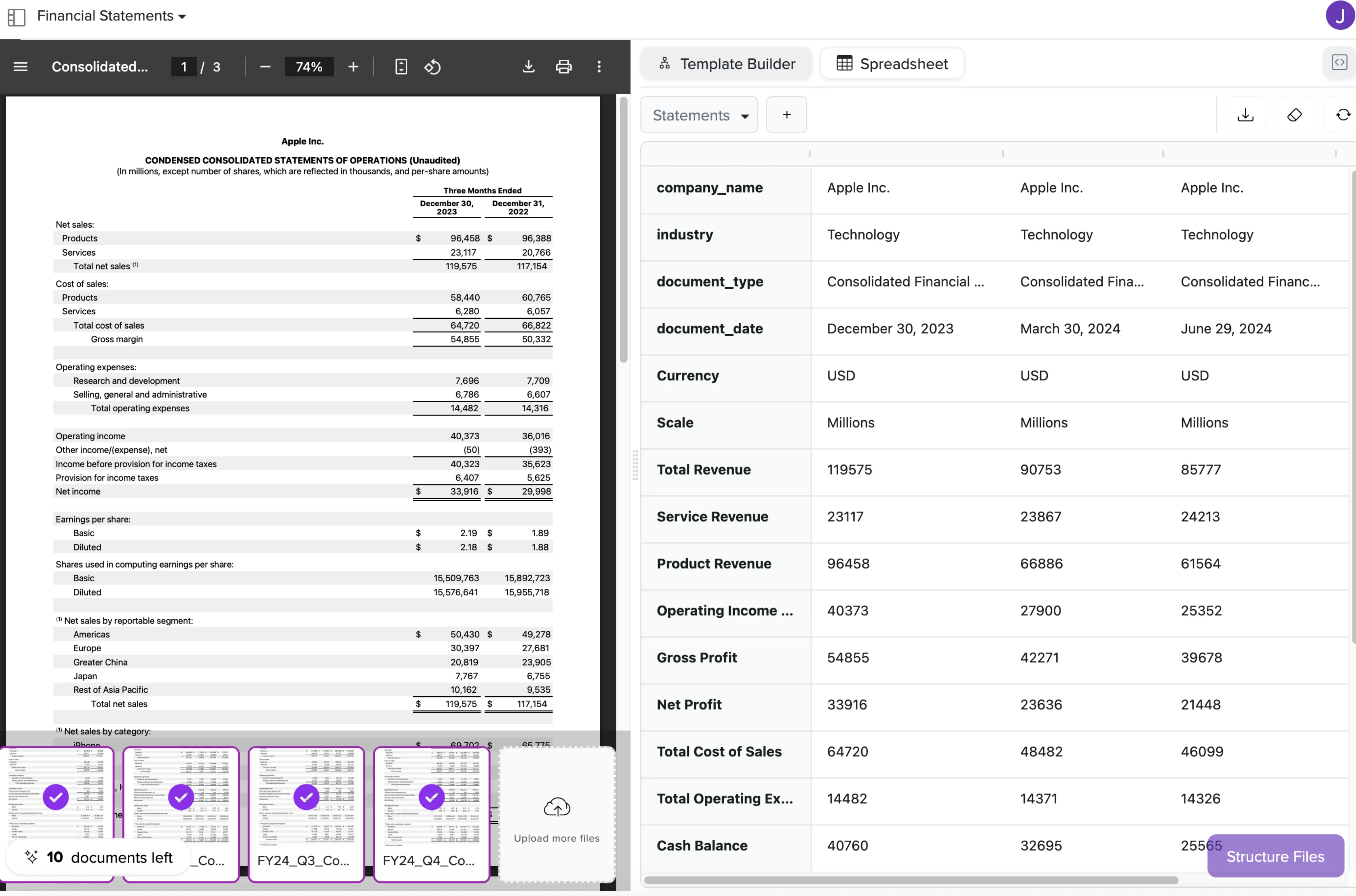Add a new sheet with plus button
1356x896 pixels.
(786, 115)
